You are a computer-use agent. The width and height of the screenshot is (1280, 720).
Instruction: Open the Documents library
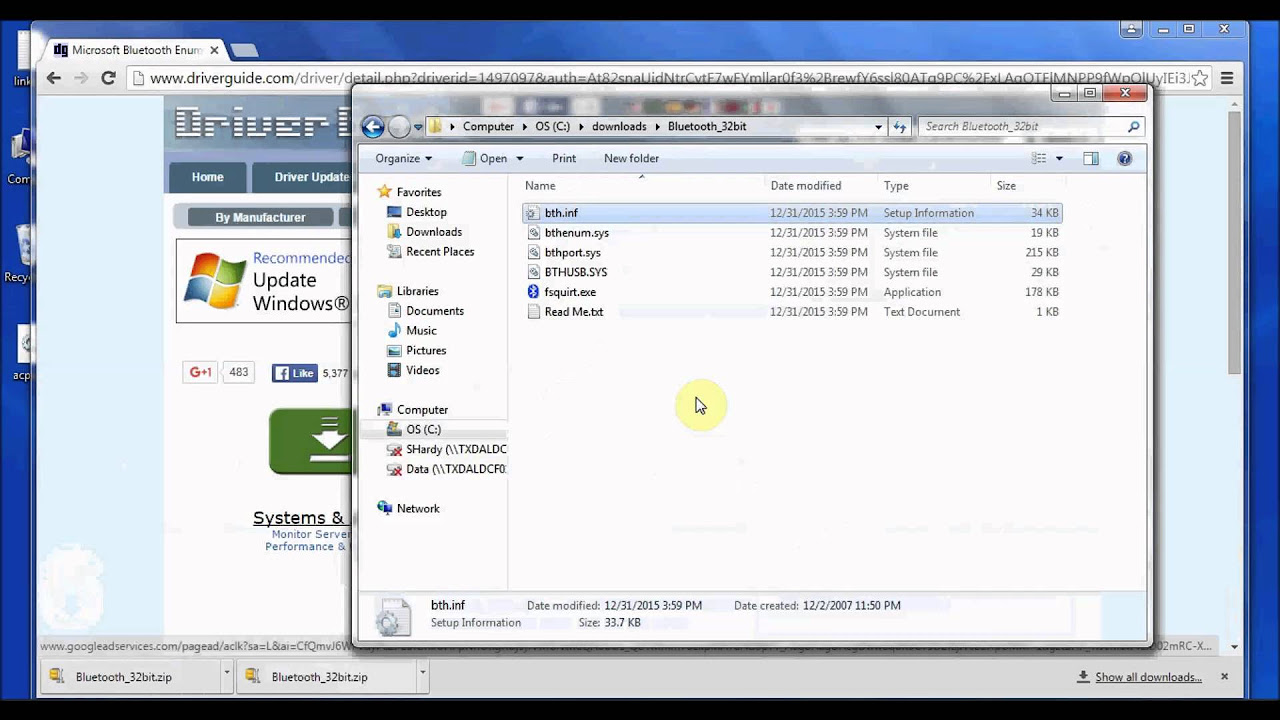click(434, 311)
